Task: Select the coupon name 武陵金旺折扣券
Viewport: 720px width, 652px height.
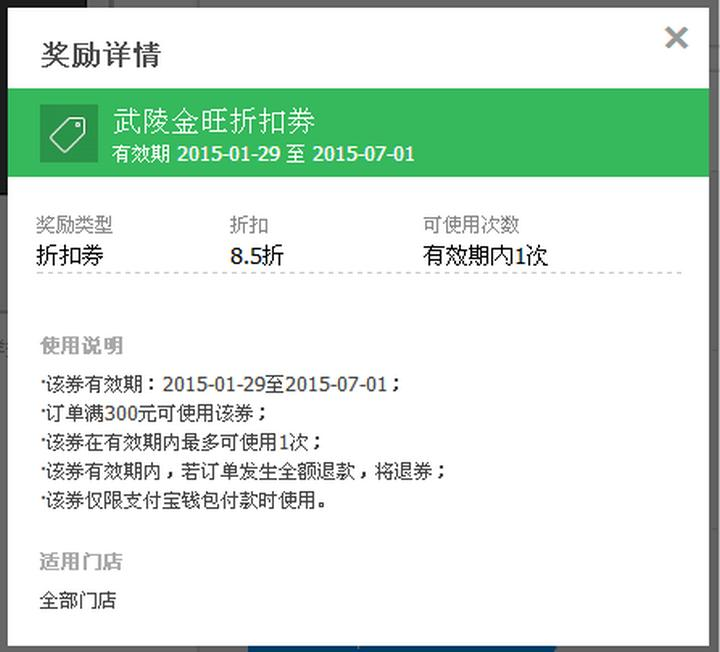Action: tap(214, 121)
